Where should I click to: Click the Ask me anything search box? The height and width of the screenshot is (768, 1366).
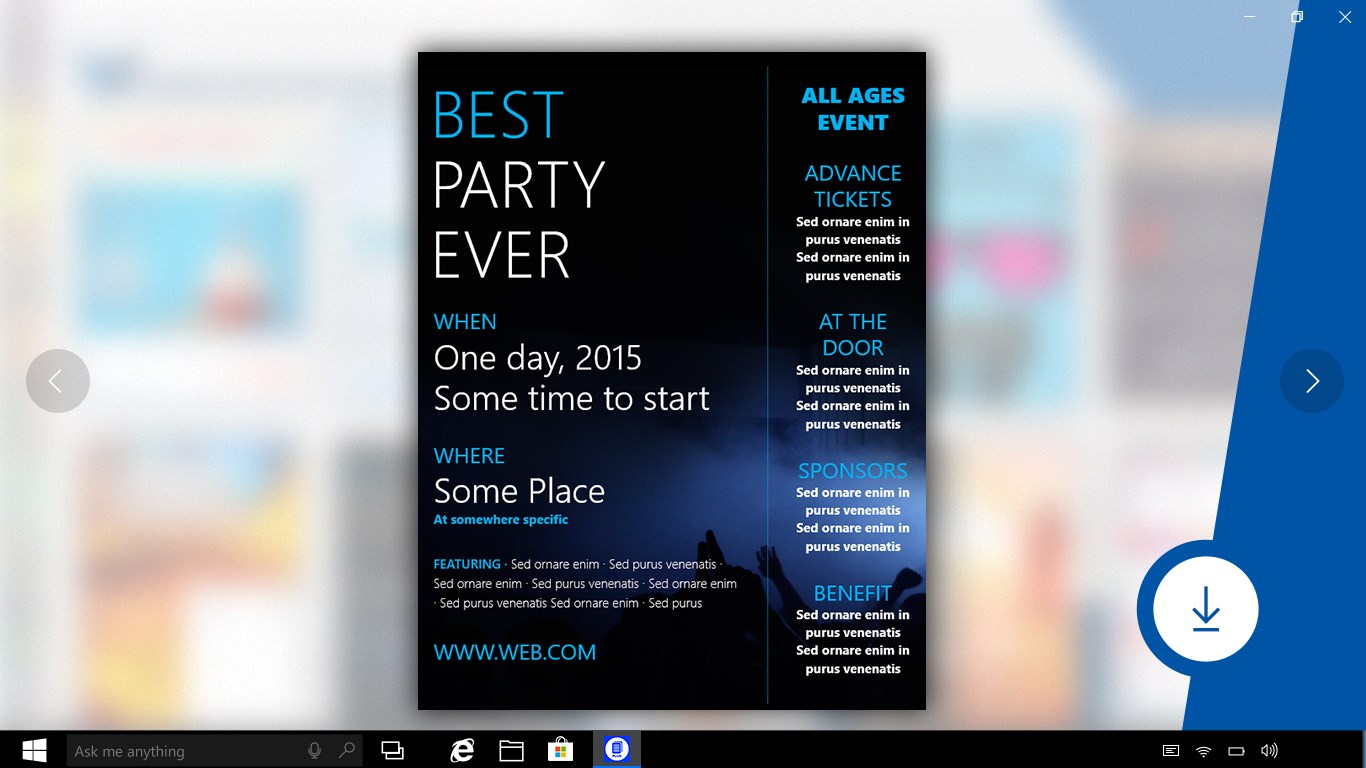coord(214,751)
